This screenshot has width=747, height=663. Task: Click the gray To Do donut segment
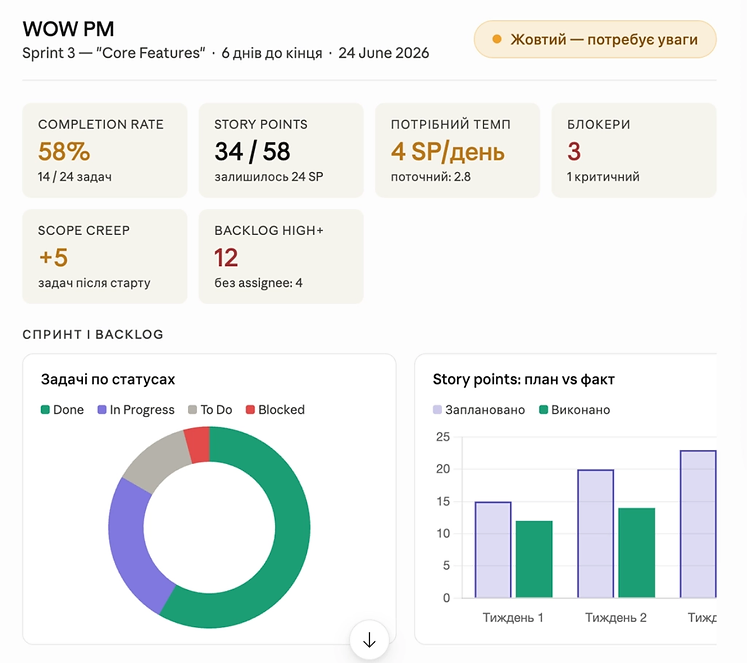157,460
